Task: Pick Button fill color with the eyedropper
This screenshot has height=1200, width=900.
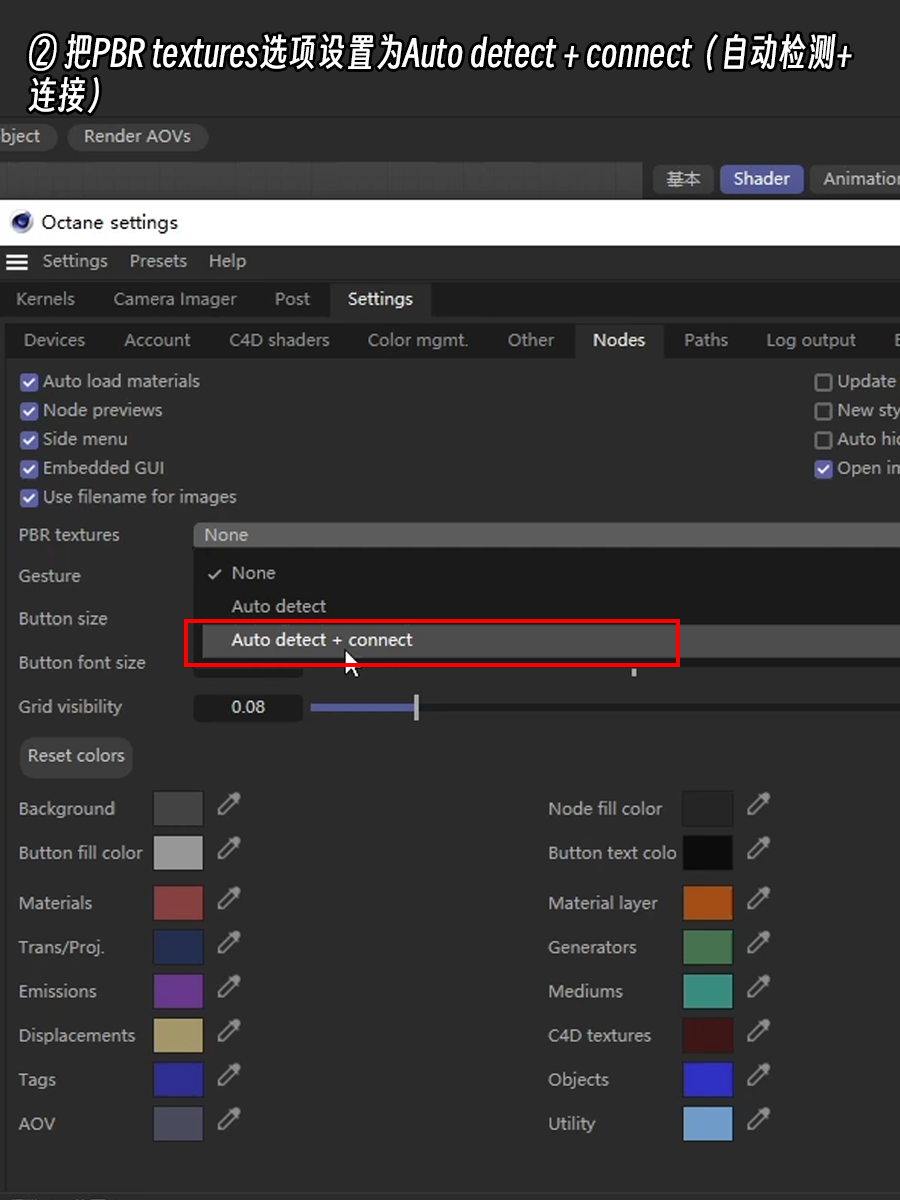Action: (229, 848)
